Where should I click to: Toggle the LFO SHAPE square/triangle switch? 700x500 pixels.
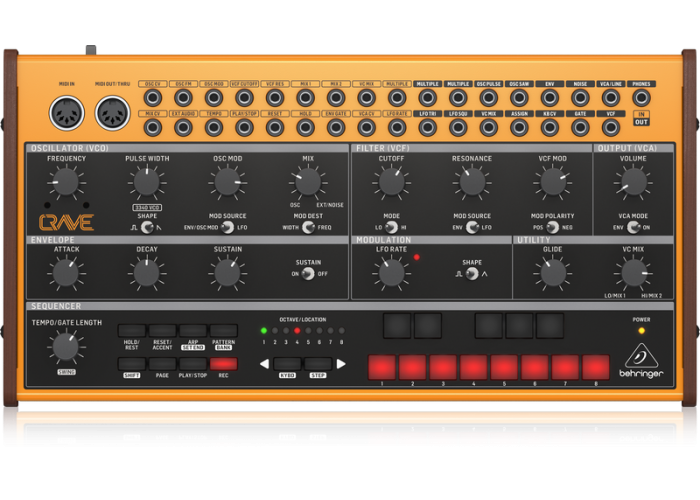coord(472,274)
